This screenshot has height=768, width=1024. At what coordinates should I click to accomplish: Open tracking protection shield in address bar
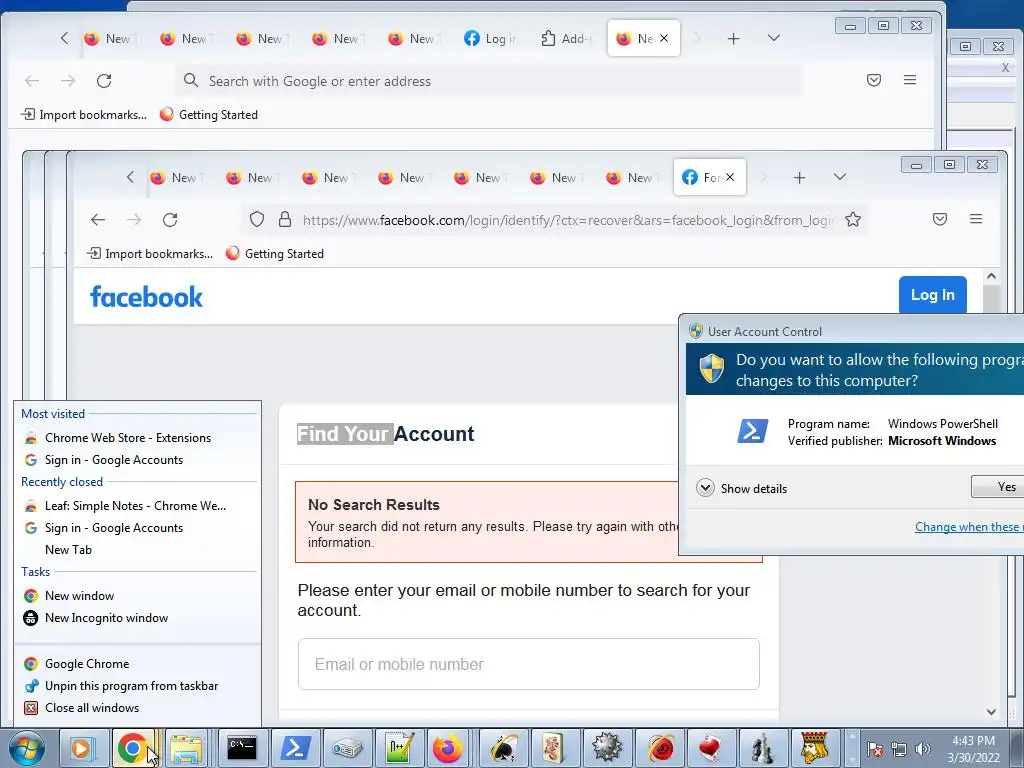[x=257, y=219]
